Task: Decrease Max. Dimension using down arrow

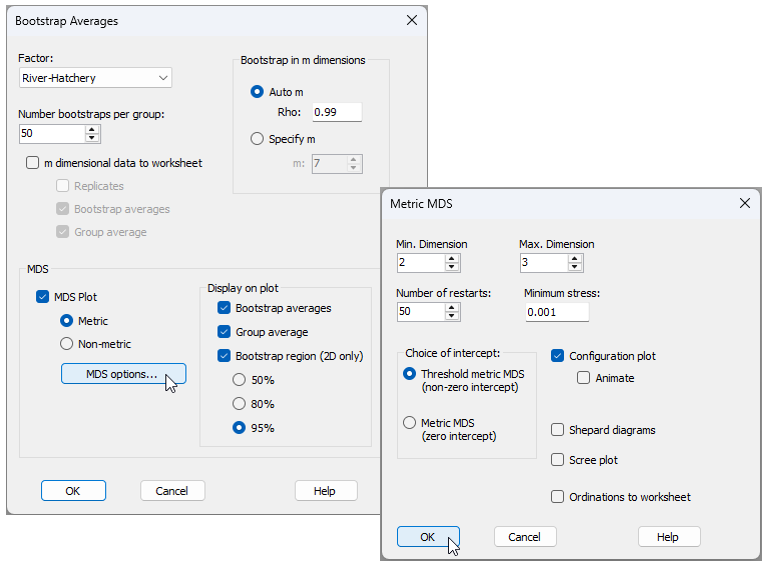Action: (574, 268)
